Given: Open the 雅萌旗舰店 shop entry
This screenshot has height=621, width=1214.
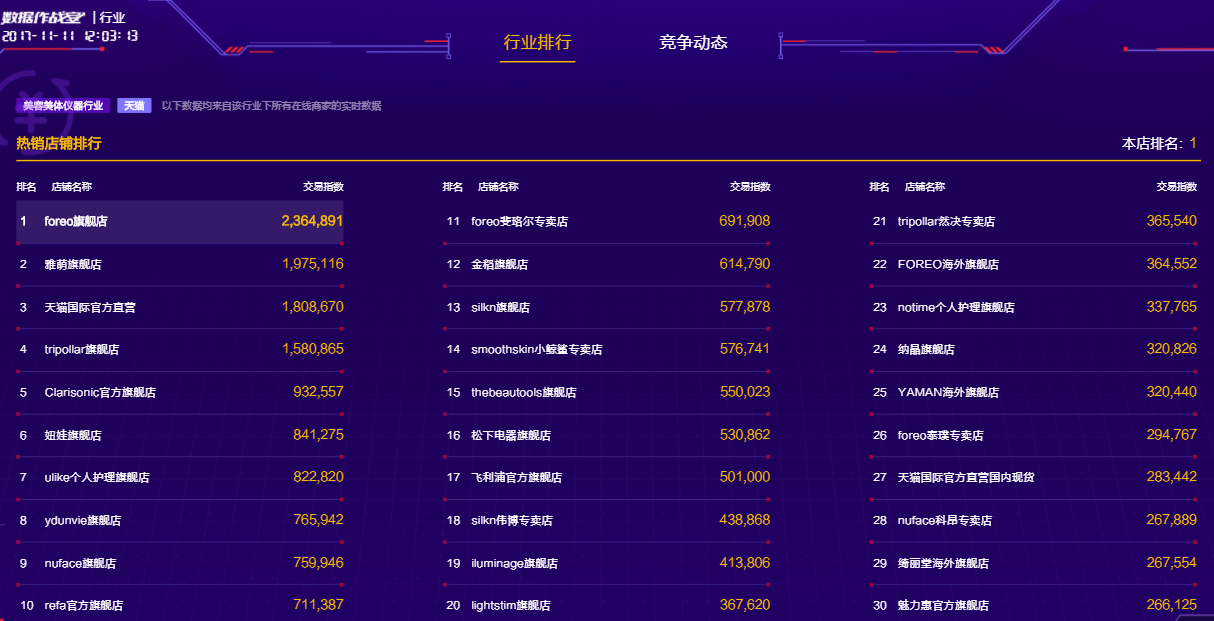Looking at the screenshot, I should pos(73,265).
